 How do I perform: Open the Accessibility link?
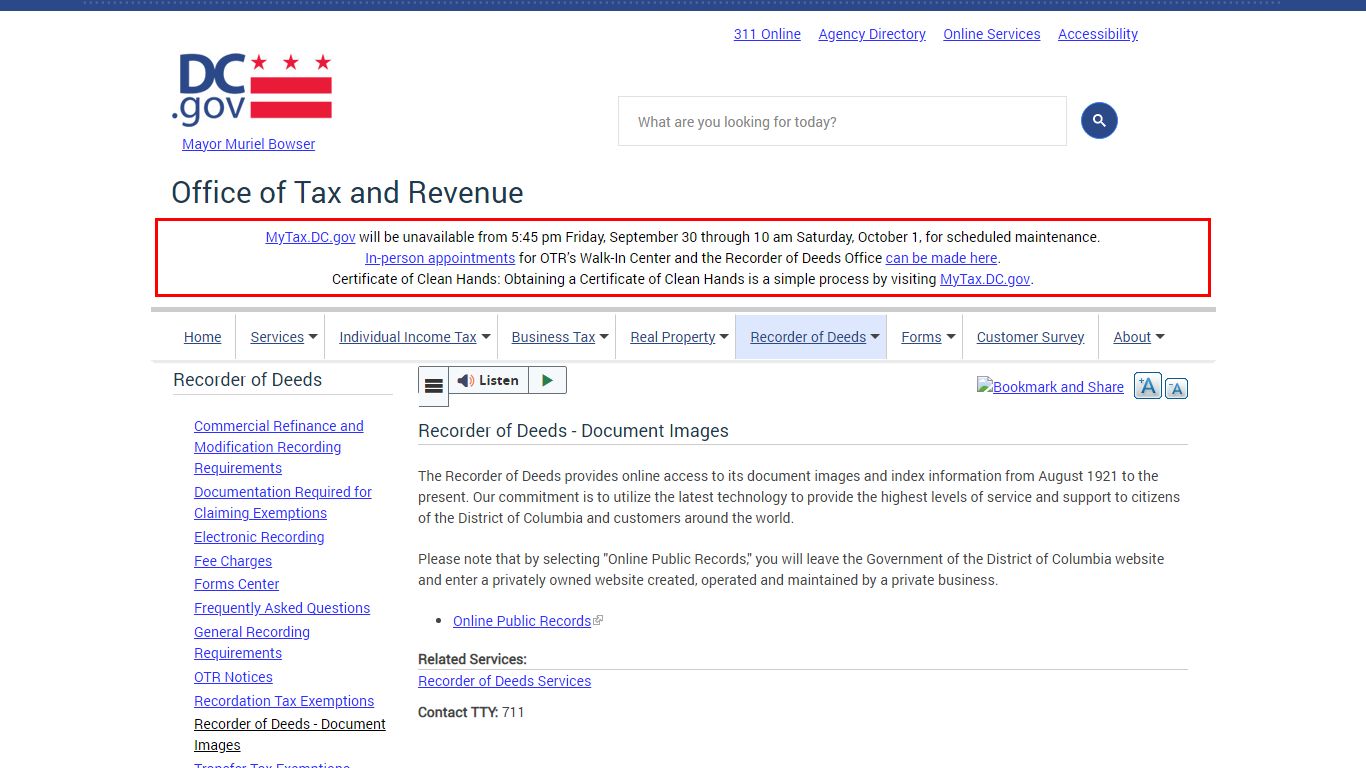click(x=1098, y=34)
